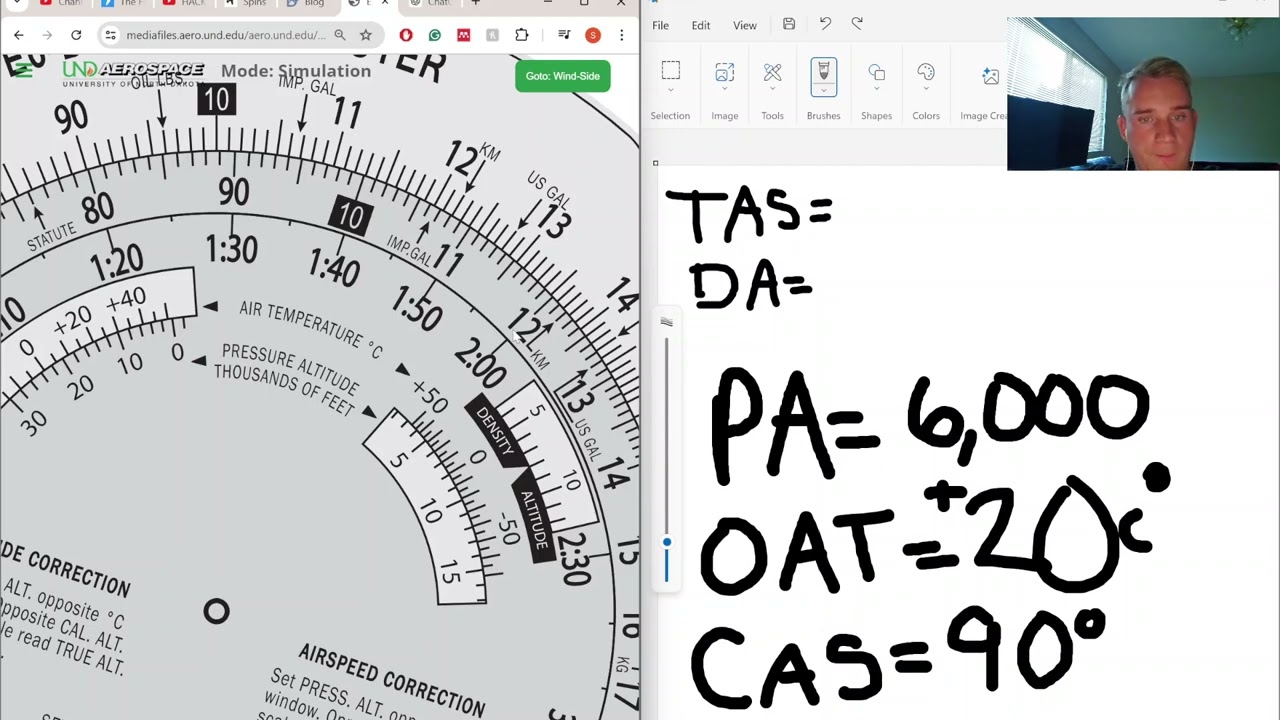Select the Brushes tool in Paint
Viewport: 1280px width, 720px height.
click(x=824, y=72)
